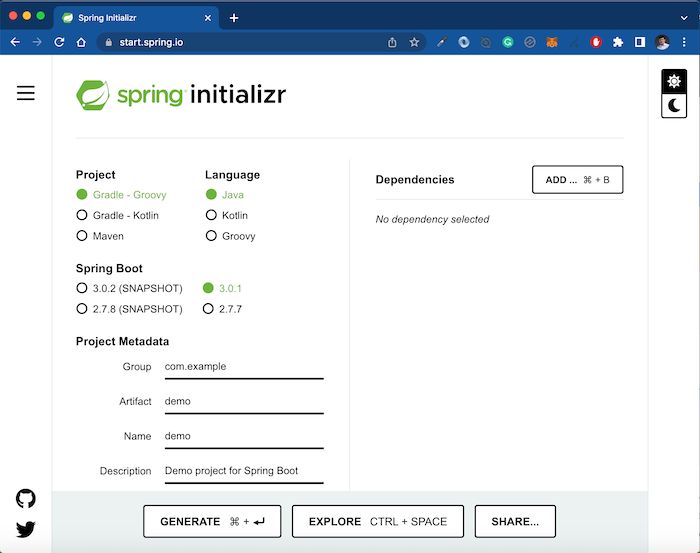This screenshot has height=553, width=700.
Task: Select Spring Boot version 2.7.7
Action: (x=222, y=309)
